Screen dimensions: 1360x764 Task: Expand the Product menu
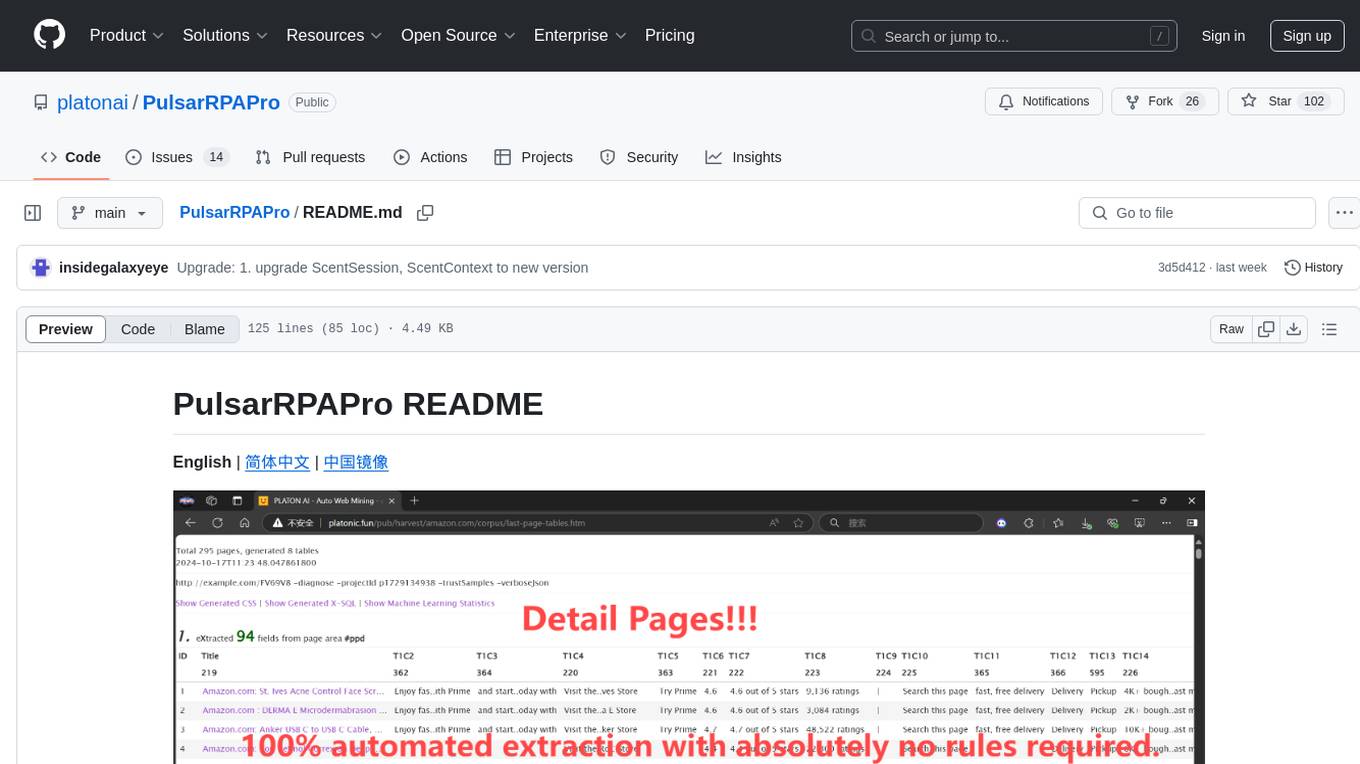tap(127, 35)
